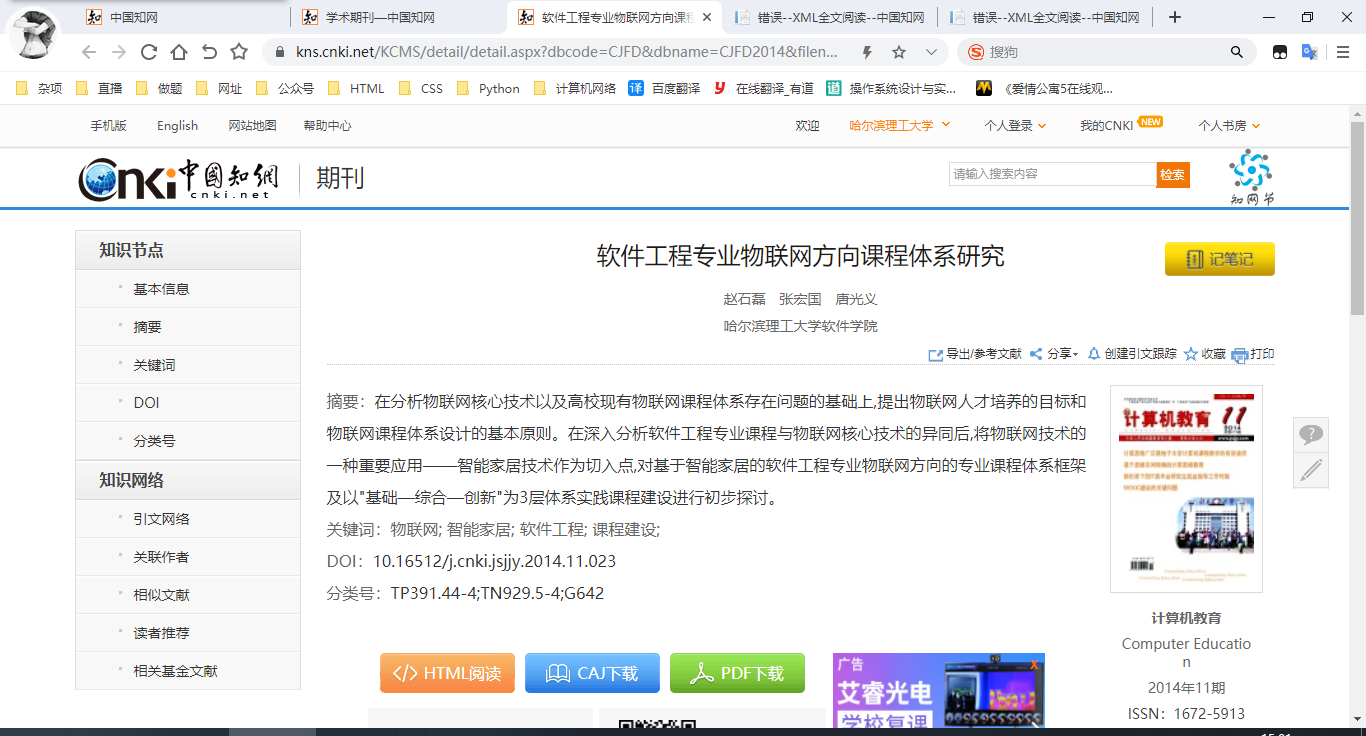Reload the page with the browser refresh icon
Image resolution: width=1366 pixels, height=736 pixels.
(149, 52)
